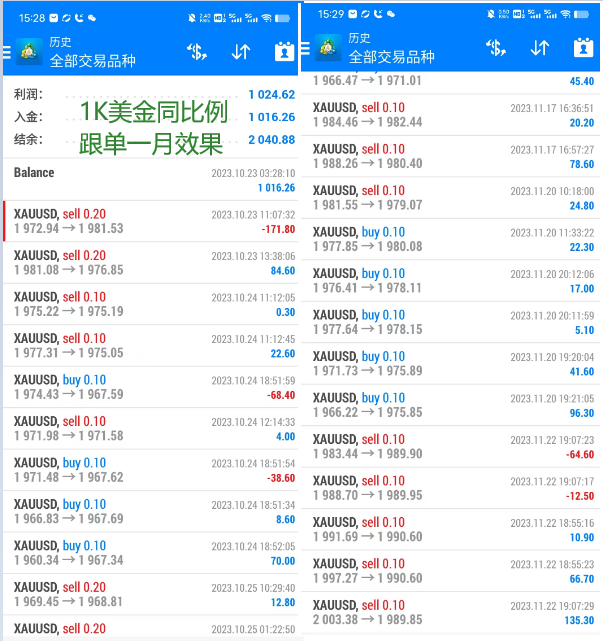The height and width of the screenshot is (641, 603).
Task: Tap the 历史 全部交易品种 title in left screen
Action: (x=92, y=52)
